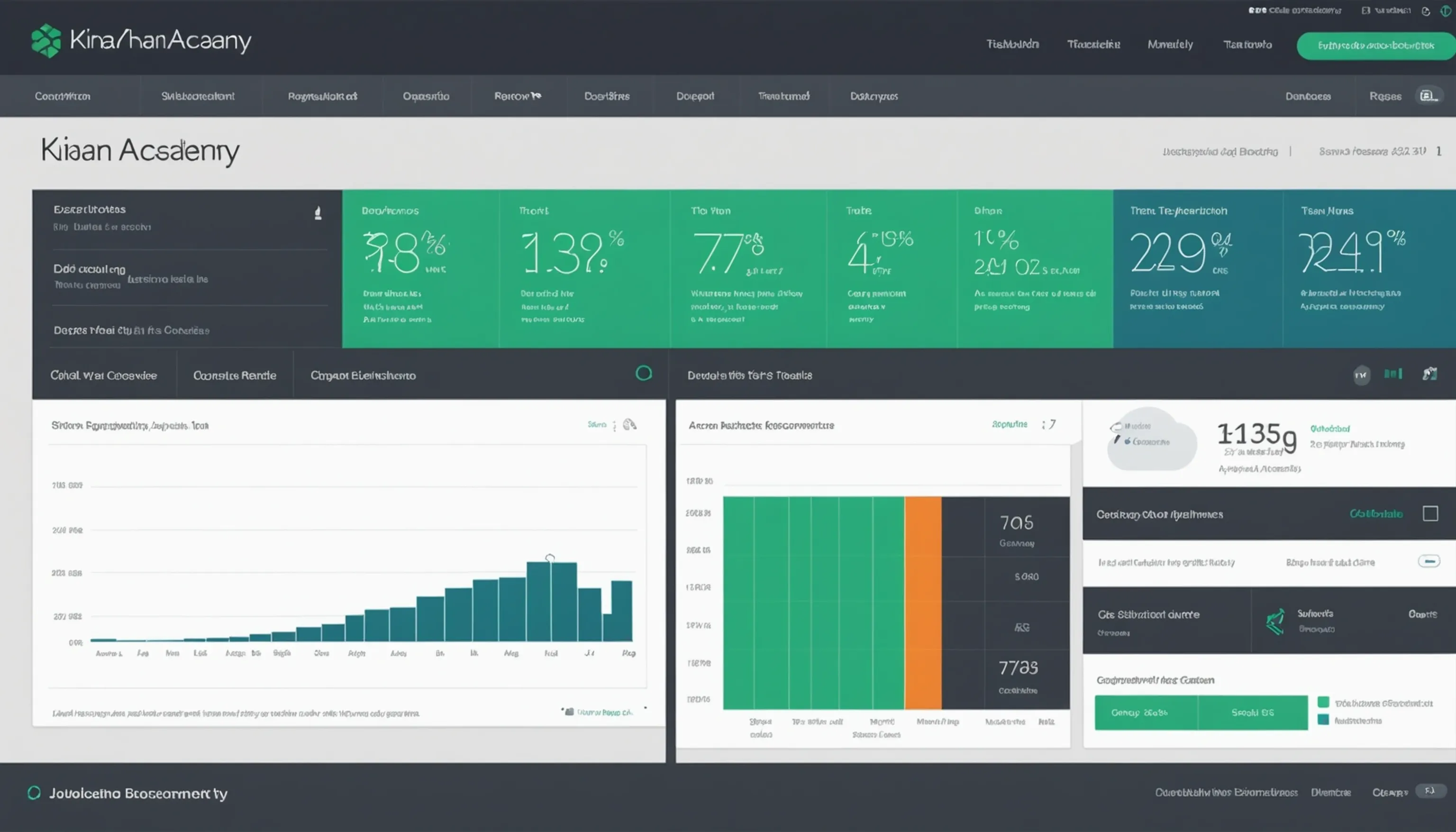Click the small icon in the 'Exeraltotoes' row
Viewport: 1456px width, 832px height.
(318, 213)
